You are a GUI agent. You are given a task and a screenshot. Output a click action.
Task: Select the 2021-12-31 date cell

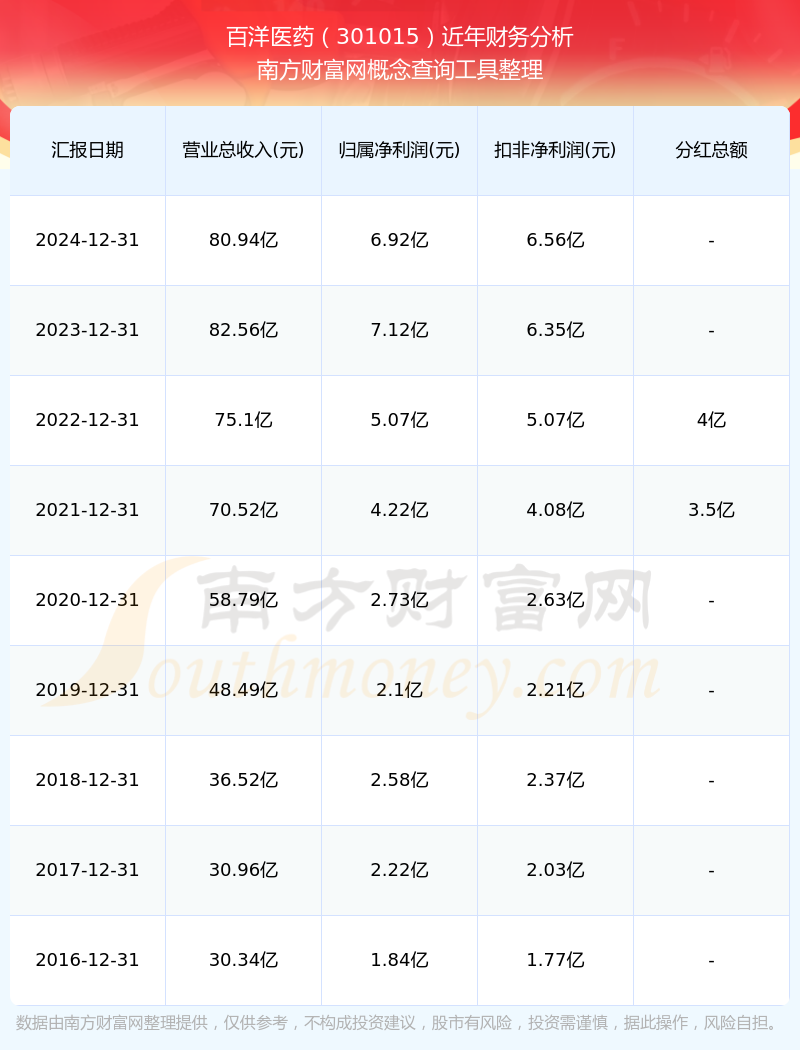coord(88,511)
